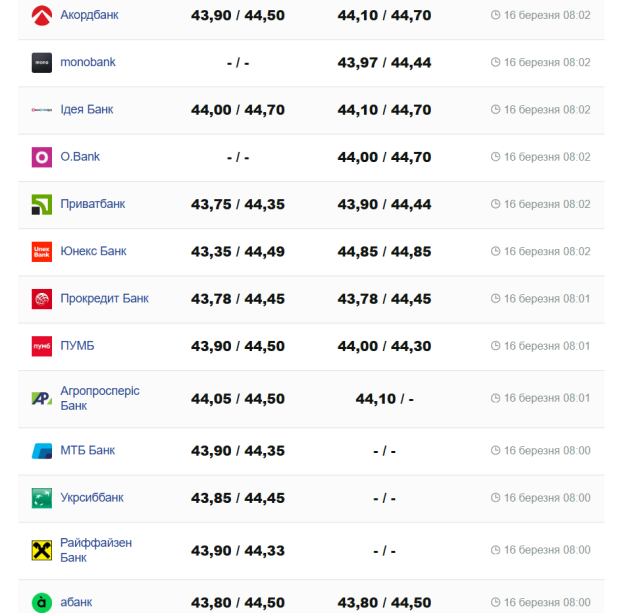Viewport: 620px width, 613px height.
Task: Click the O.Bank purple logo icon
Action: point(41,157)
